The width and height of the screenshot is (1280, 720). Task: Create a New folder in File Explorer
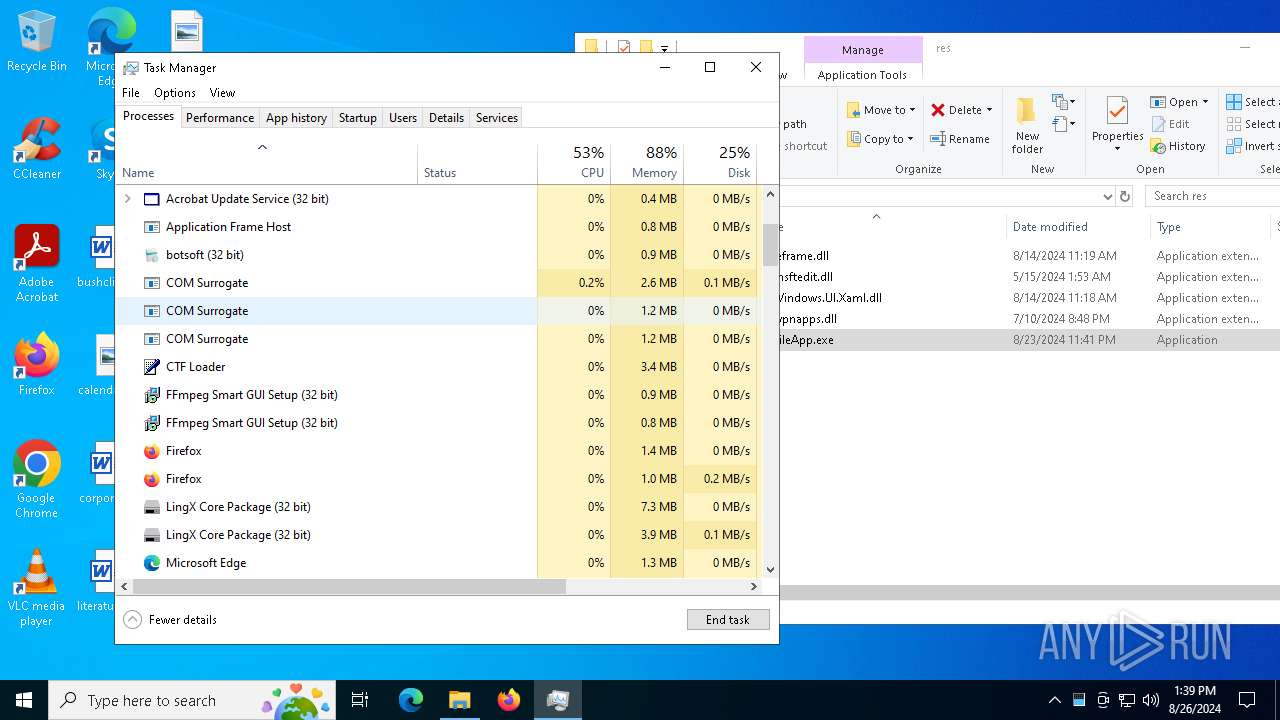click(1027, 125)
